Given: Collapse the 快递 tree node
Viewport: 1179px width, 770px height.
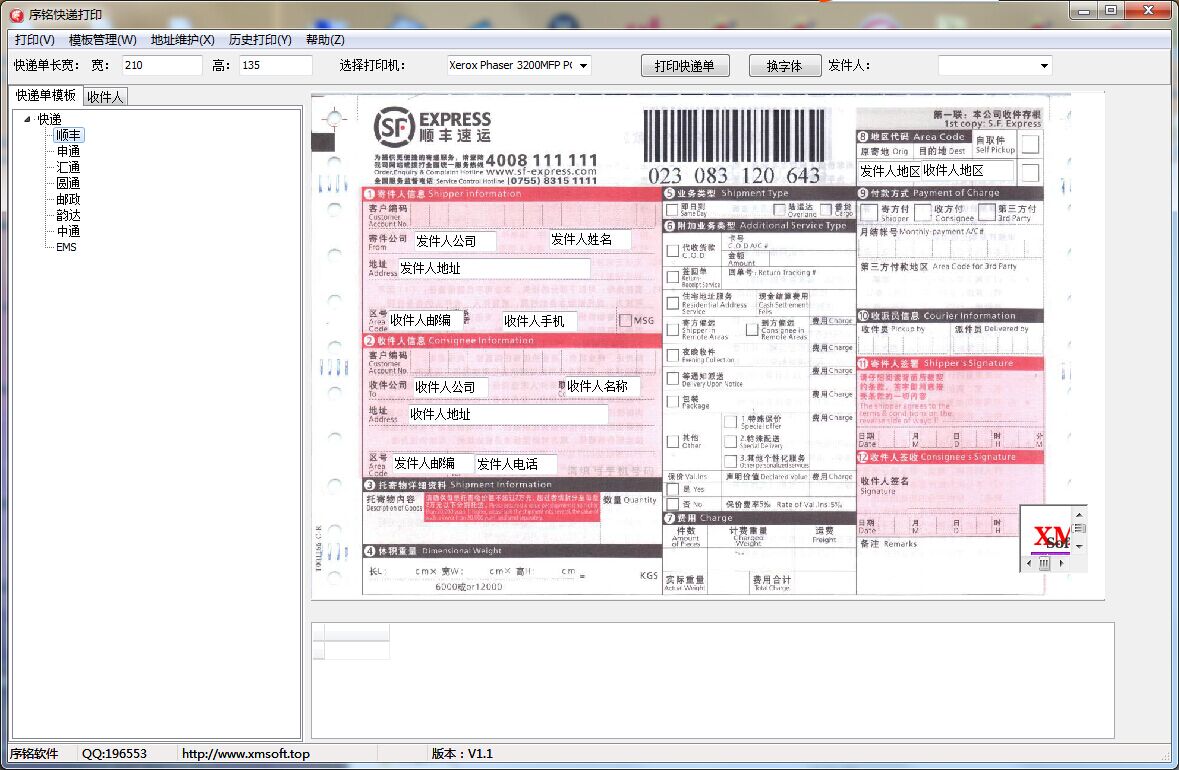Looking at the screenshot, I should click(27, 119).
